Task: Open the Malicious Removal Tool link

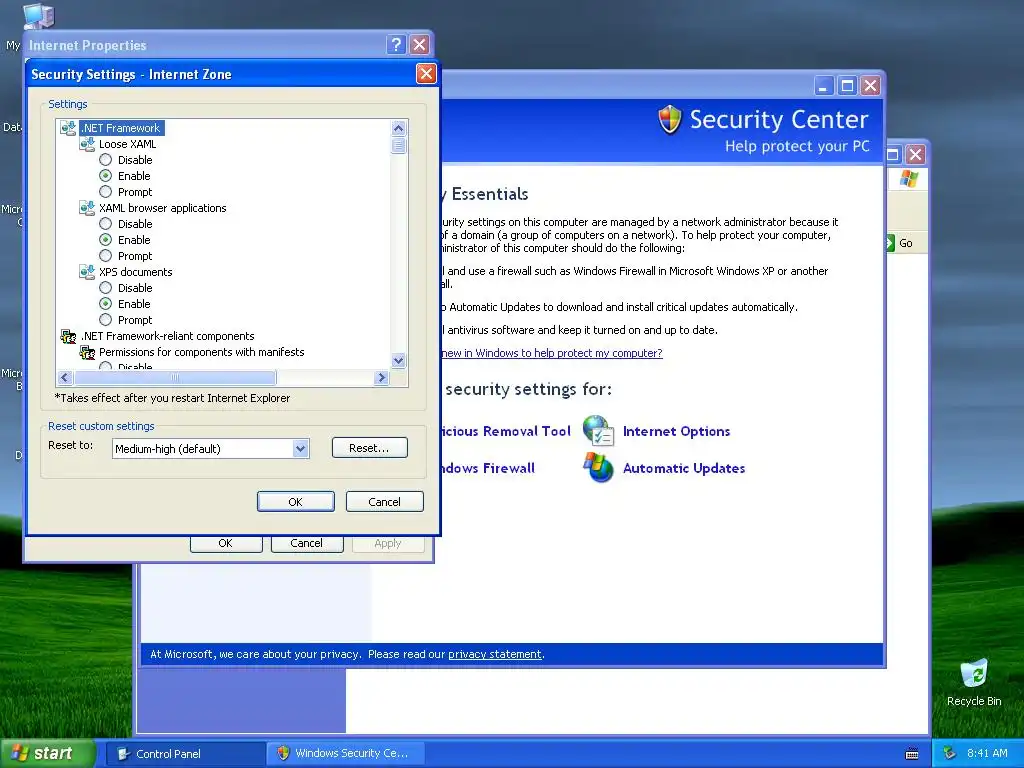Action: pos(506,431)
